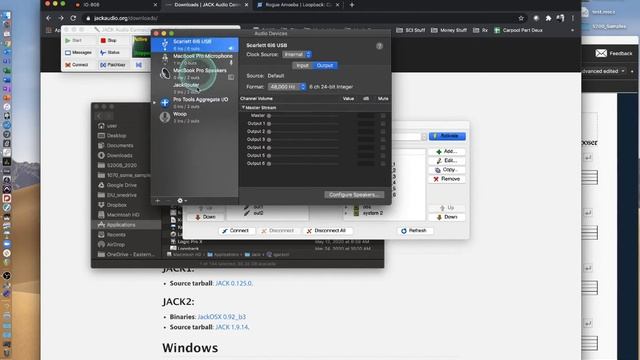Open Desktop in Finder sidebar
Viewport: 640px width, 360px height.
116,136
